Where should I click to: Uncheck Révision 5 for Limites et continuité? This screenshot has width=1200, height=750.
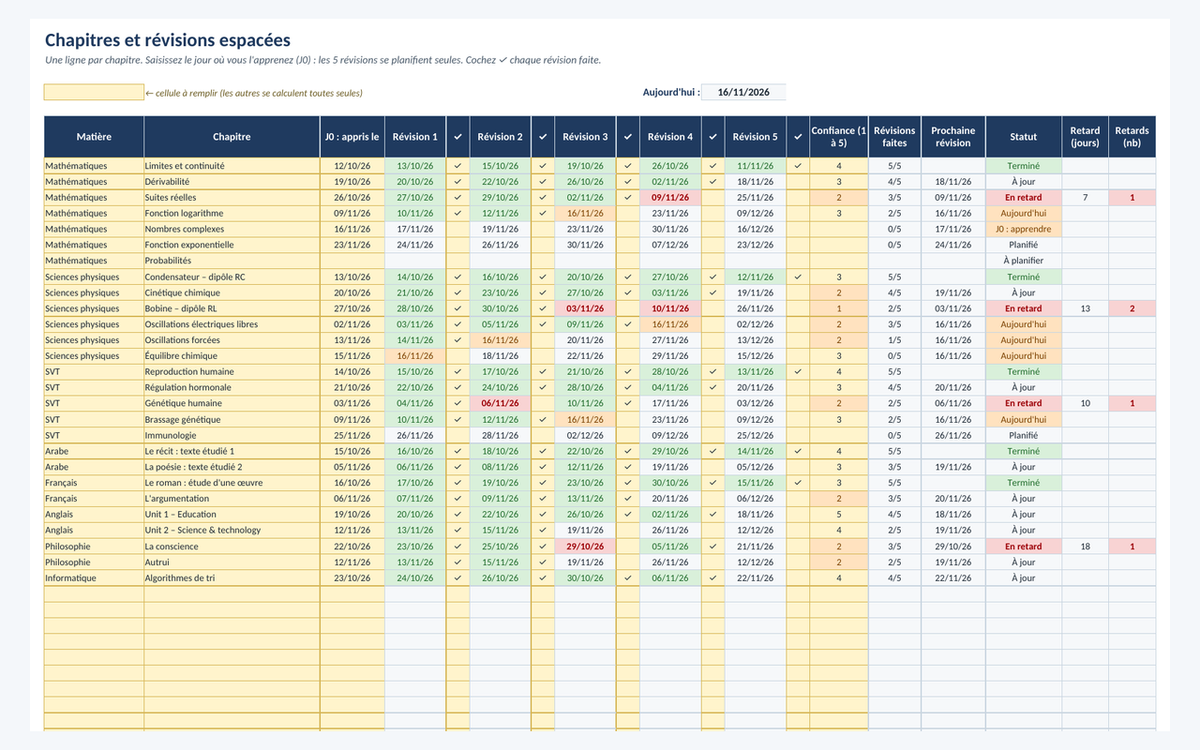[798, 166]
